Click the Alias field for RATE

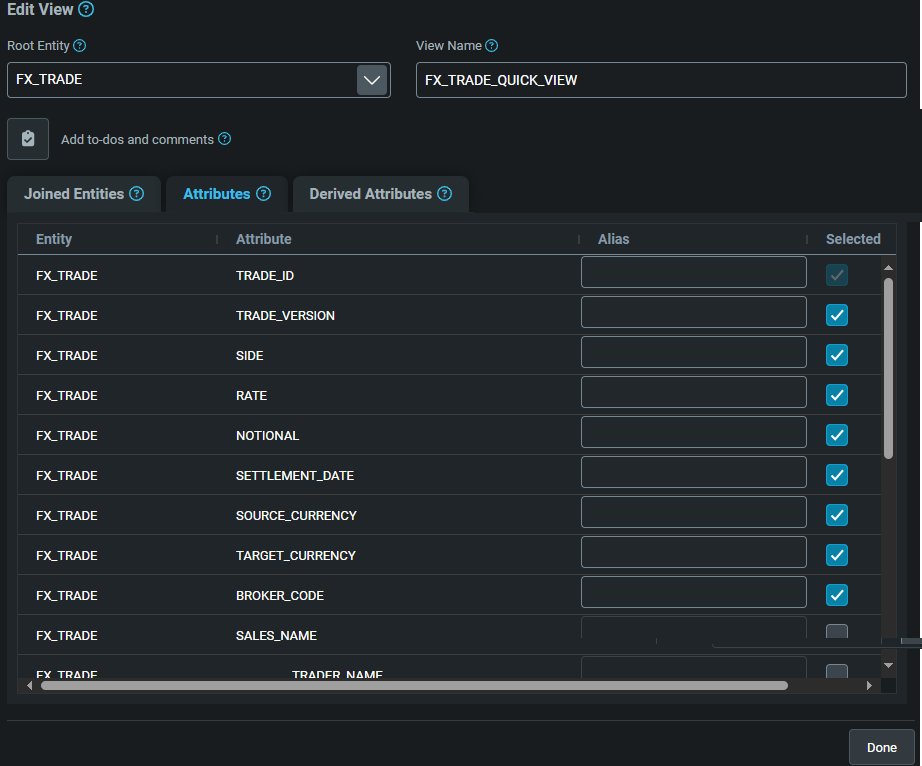point(693,392)
